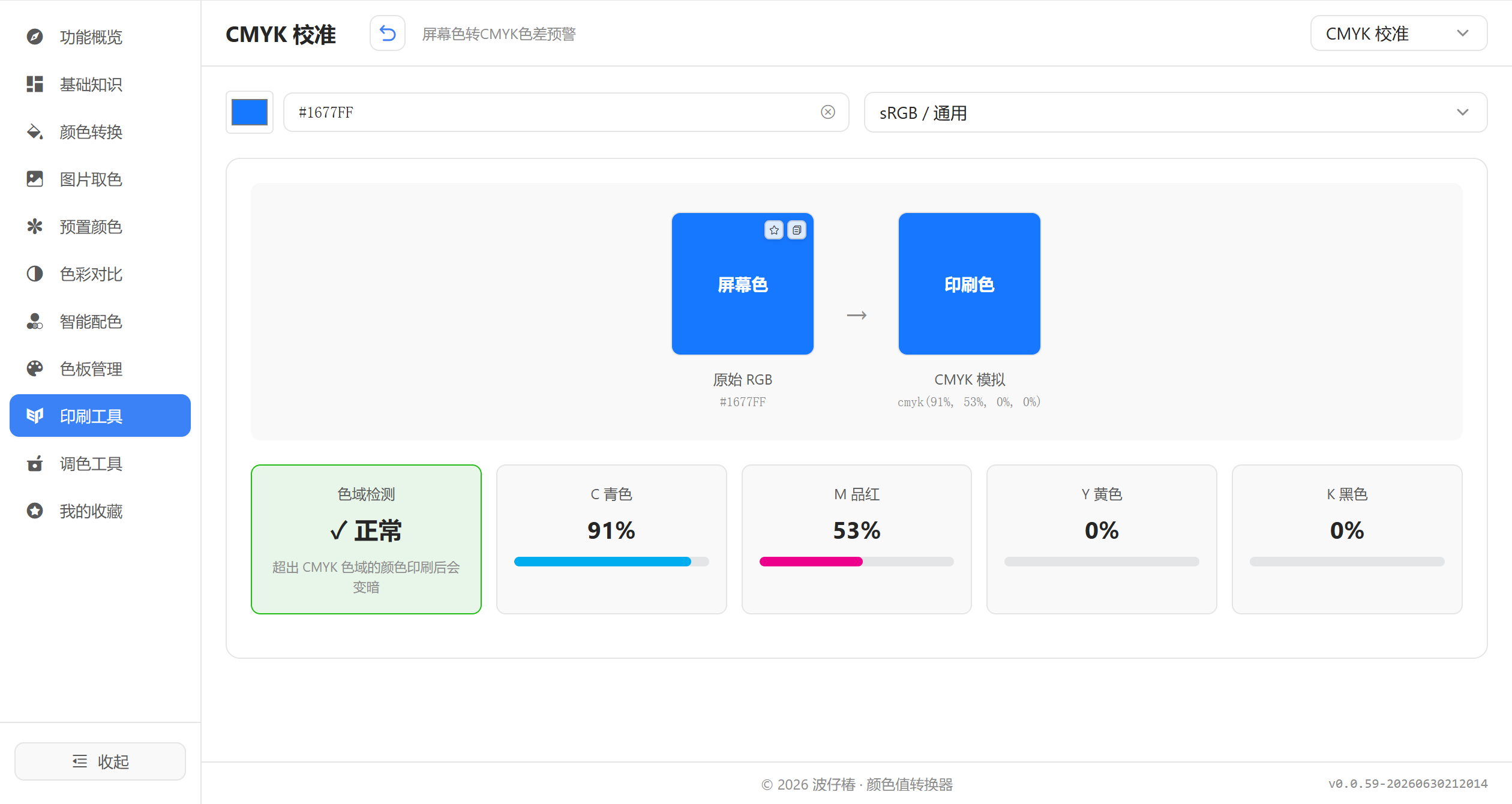1512x804 pixels.
Task: Open 我的收藏 star icon
Action: tap(35, 511)
